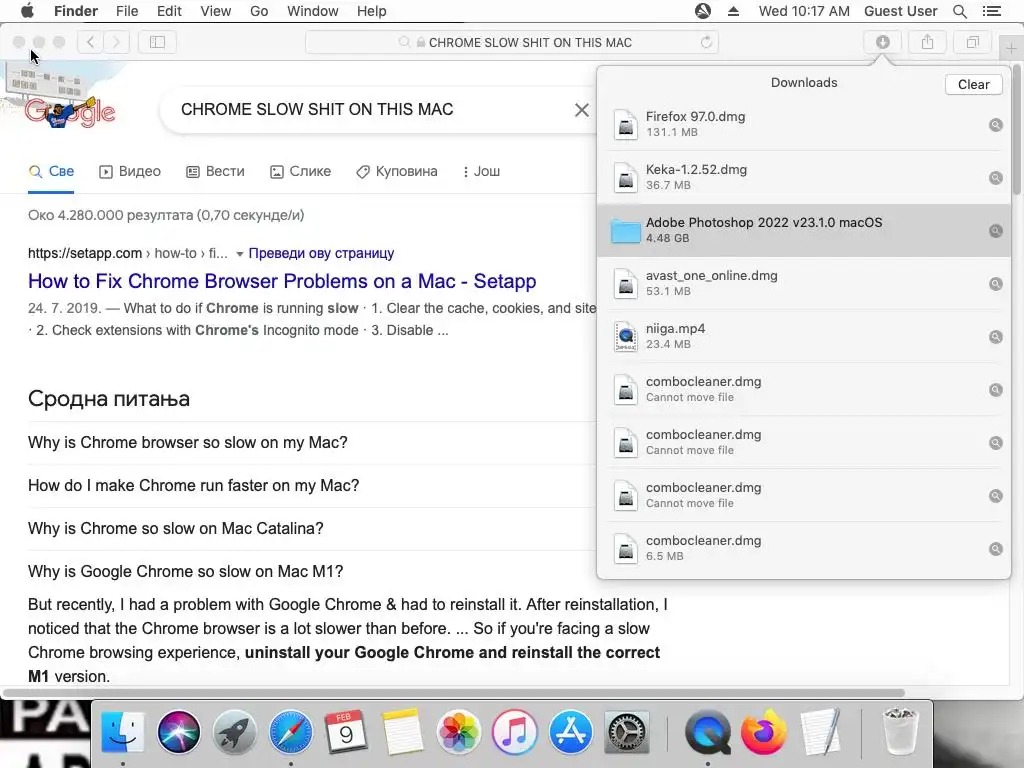Viewport: 1024px width, 768px height.
Task: Click Guest User in the menu bar
Action: tap(901, 11)
